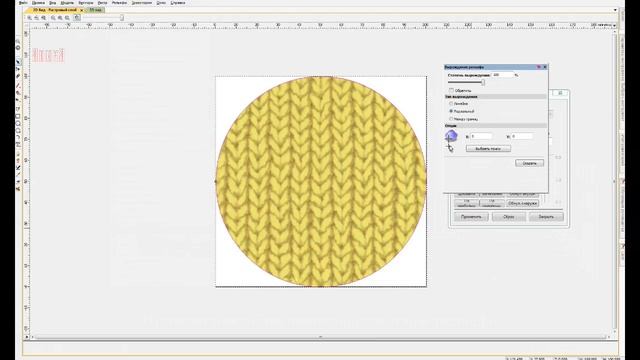Click the background dialog's top-right icon

tap(560, 93)
